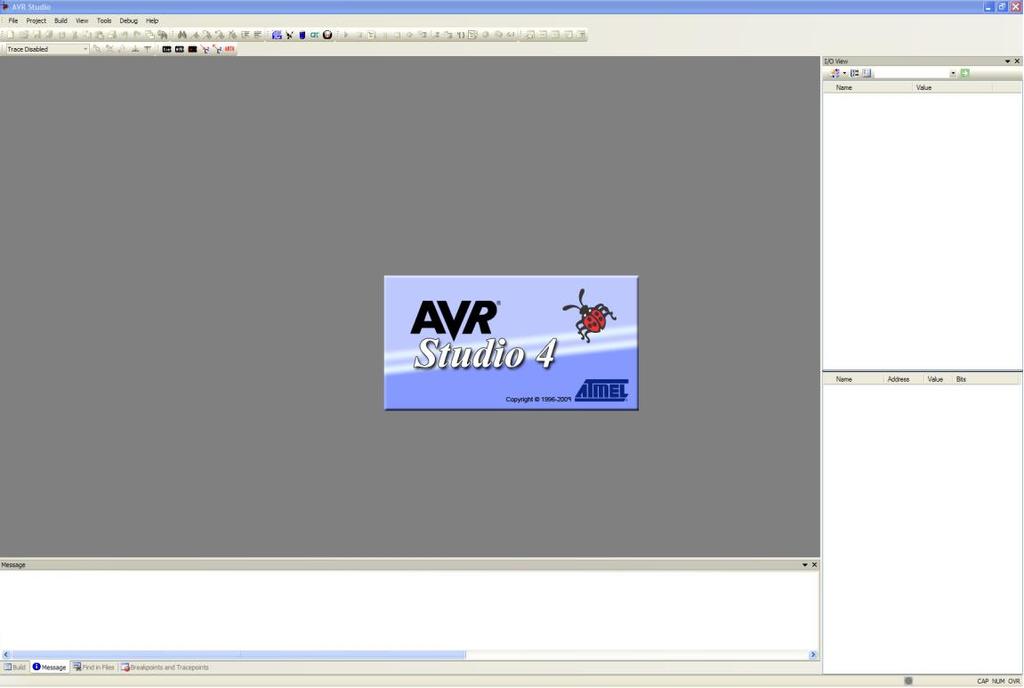The width and height of the screenshot is (1024, 688).
Task: Click the Name column header in lower bit list
Action: point(853,379)
